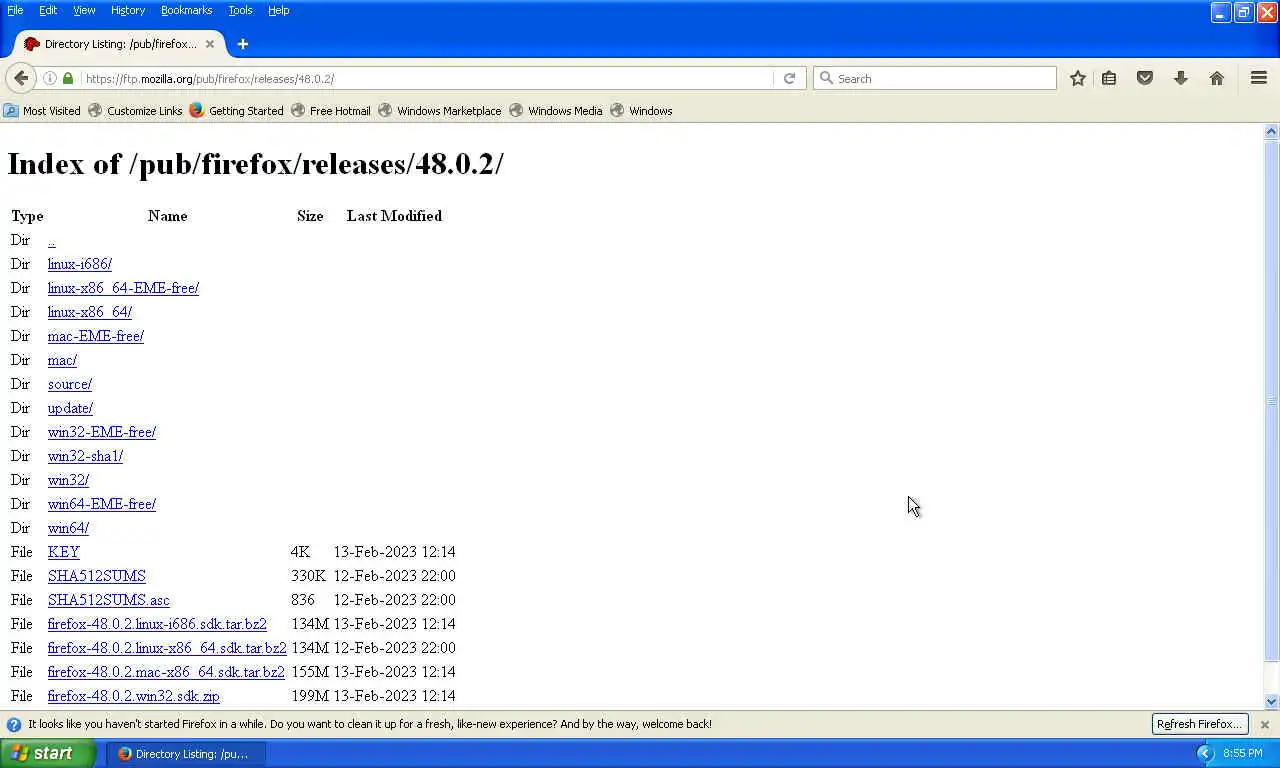Image resolution: width=1280 pixels, height=768 pixels.
Task: Open the View menu
Action: [84, 10]
